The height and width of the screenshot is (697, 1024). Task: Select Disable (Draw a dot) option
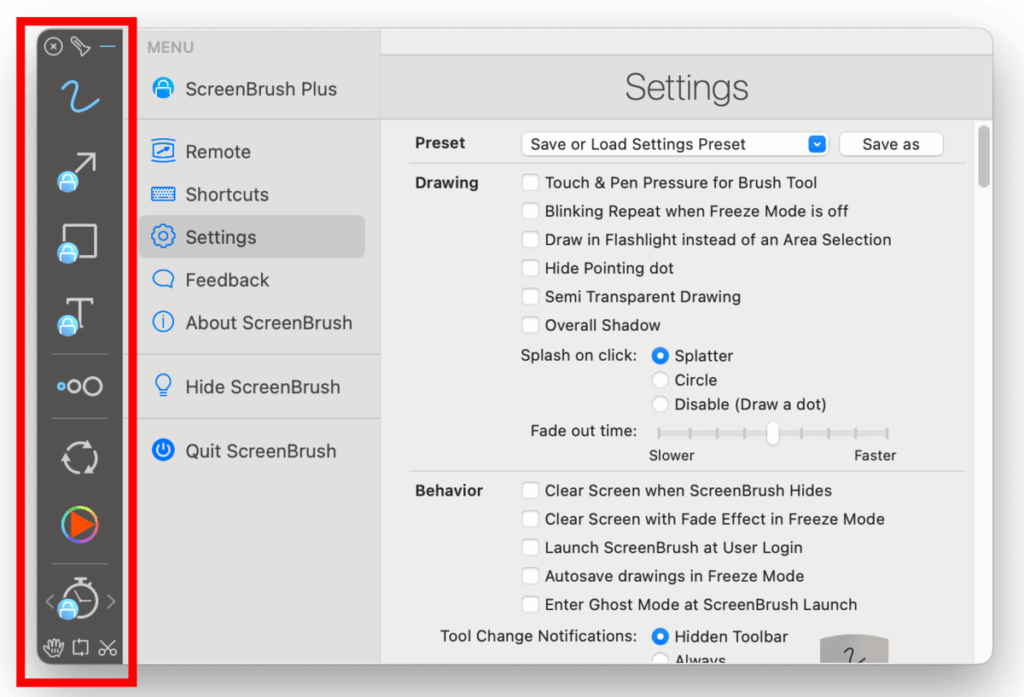[x=660, y=404]
